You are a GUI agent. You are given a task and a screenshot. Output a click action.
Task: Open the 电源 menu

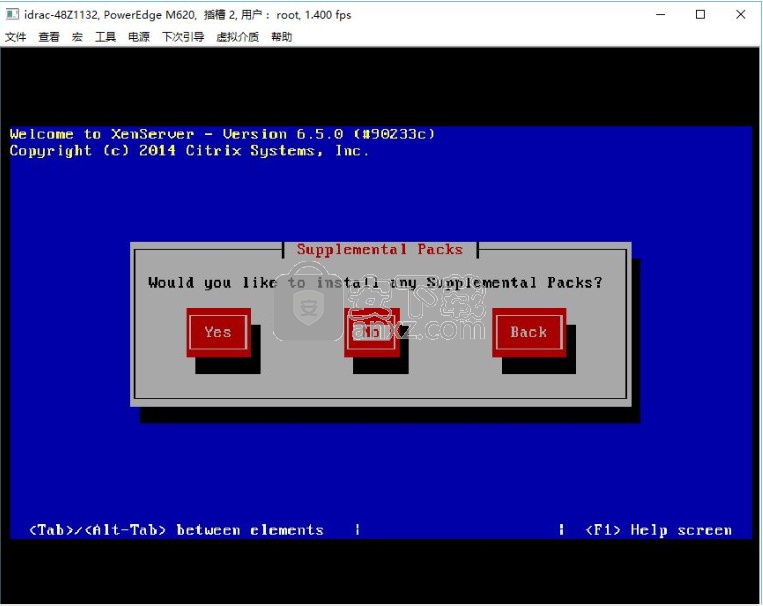[x=139, y=37]
